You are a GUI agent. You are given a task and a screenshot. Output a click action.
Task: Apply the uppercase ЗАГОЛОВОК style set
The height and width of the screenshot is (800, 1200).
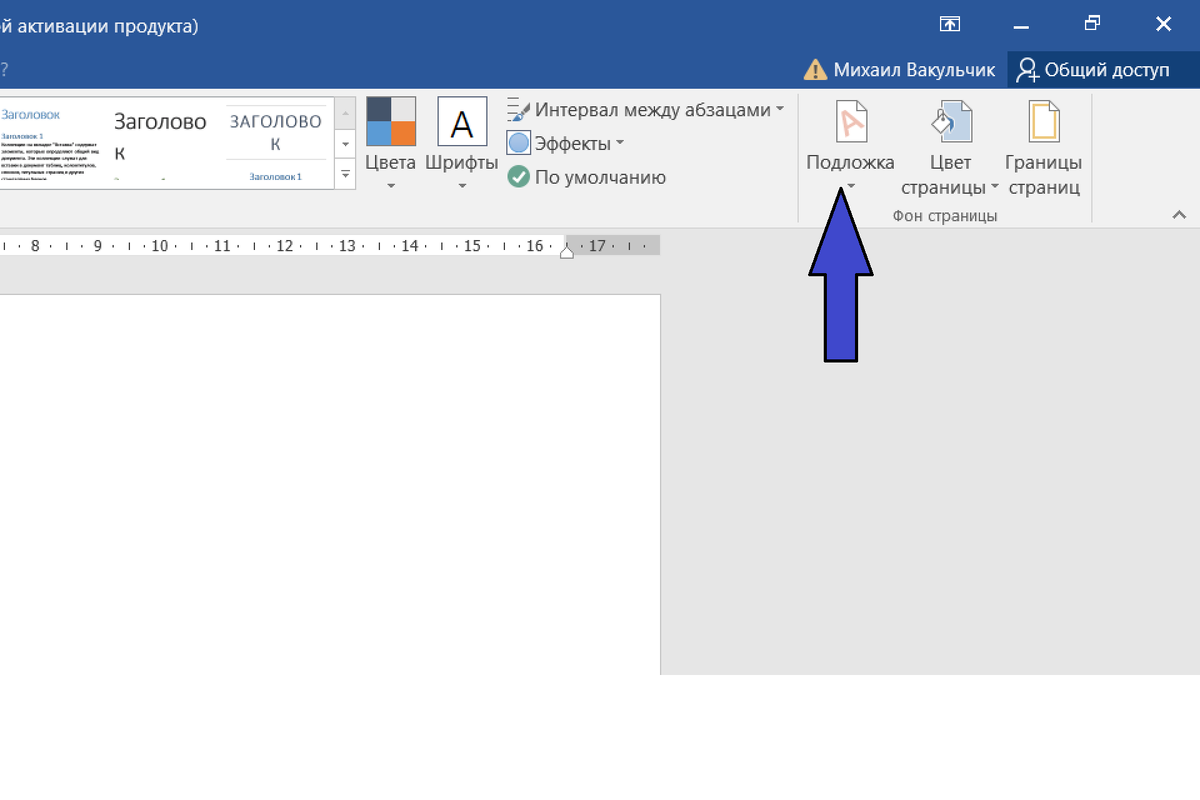point(276,142)
